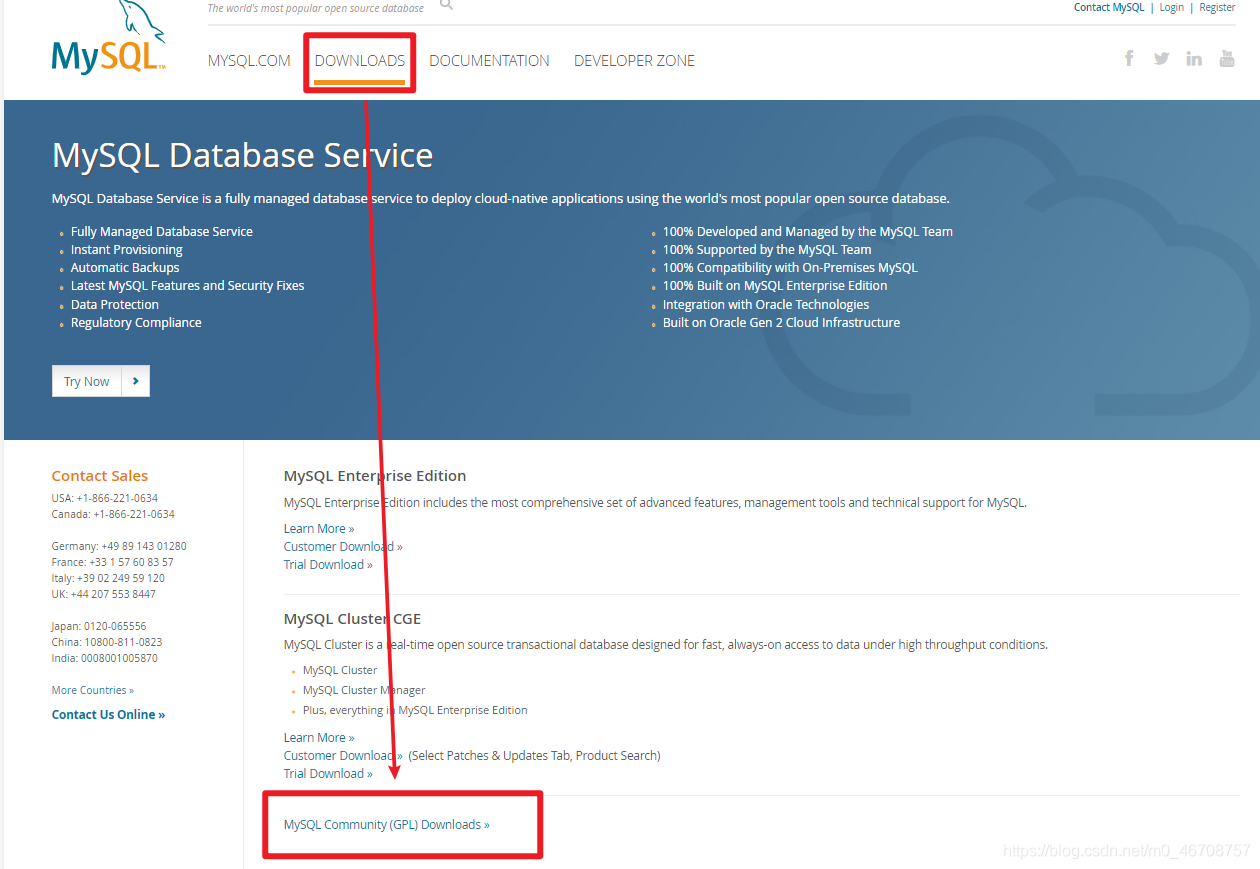Click the MySQL Enterprise Edition heading

point(375,475)
